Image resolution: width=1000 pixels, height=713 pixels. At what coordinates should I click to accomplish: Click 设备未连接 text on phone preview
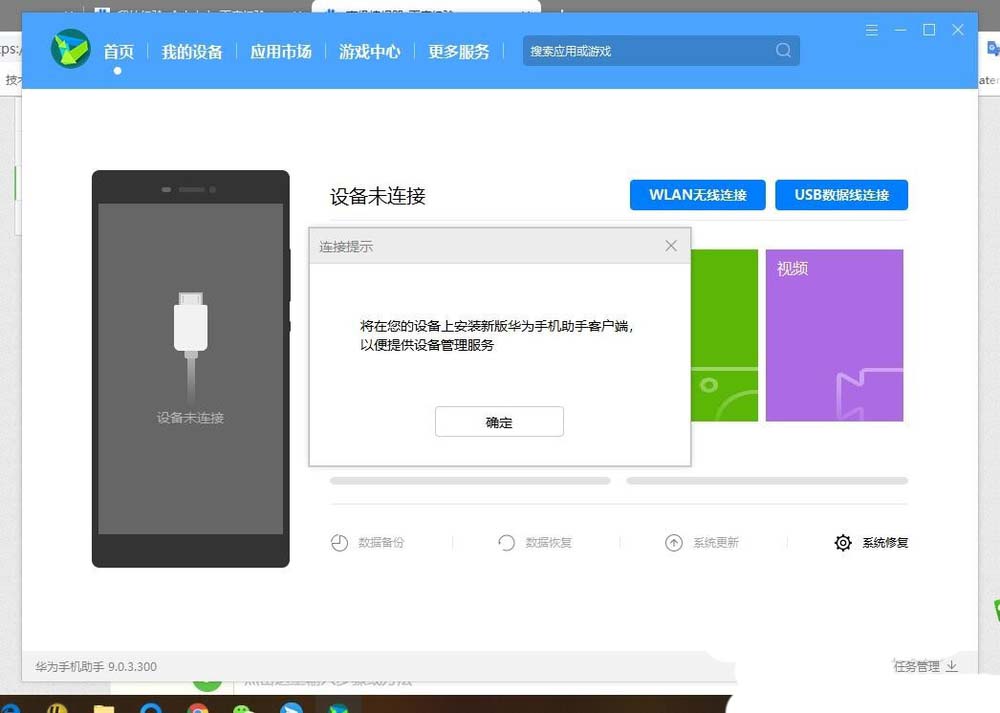[191, 418]
